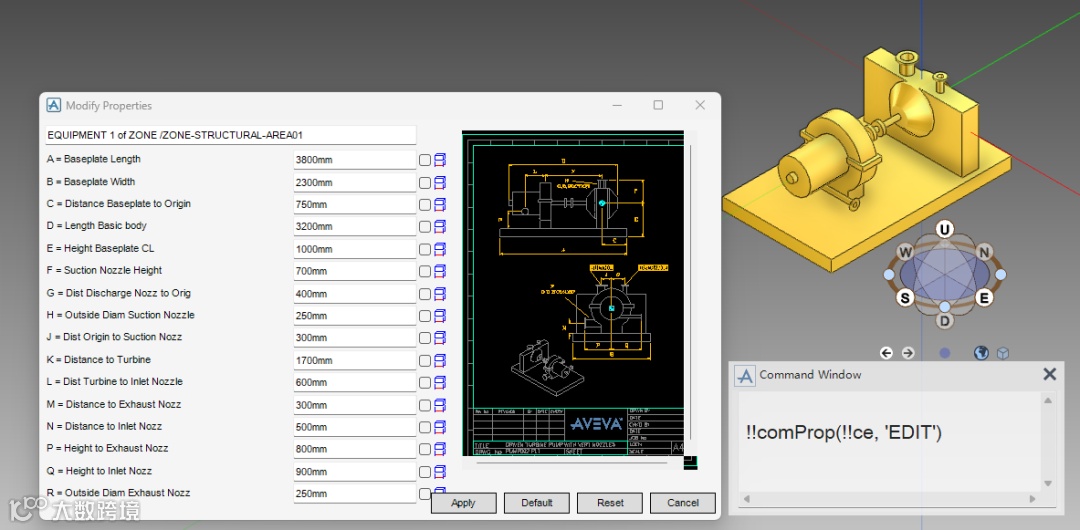The width and height of the screenshot is (1080, 530).
Task: Close the Command Window panel
Action: tap(1050, 374)
